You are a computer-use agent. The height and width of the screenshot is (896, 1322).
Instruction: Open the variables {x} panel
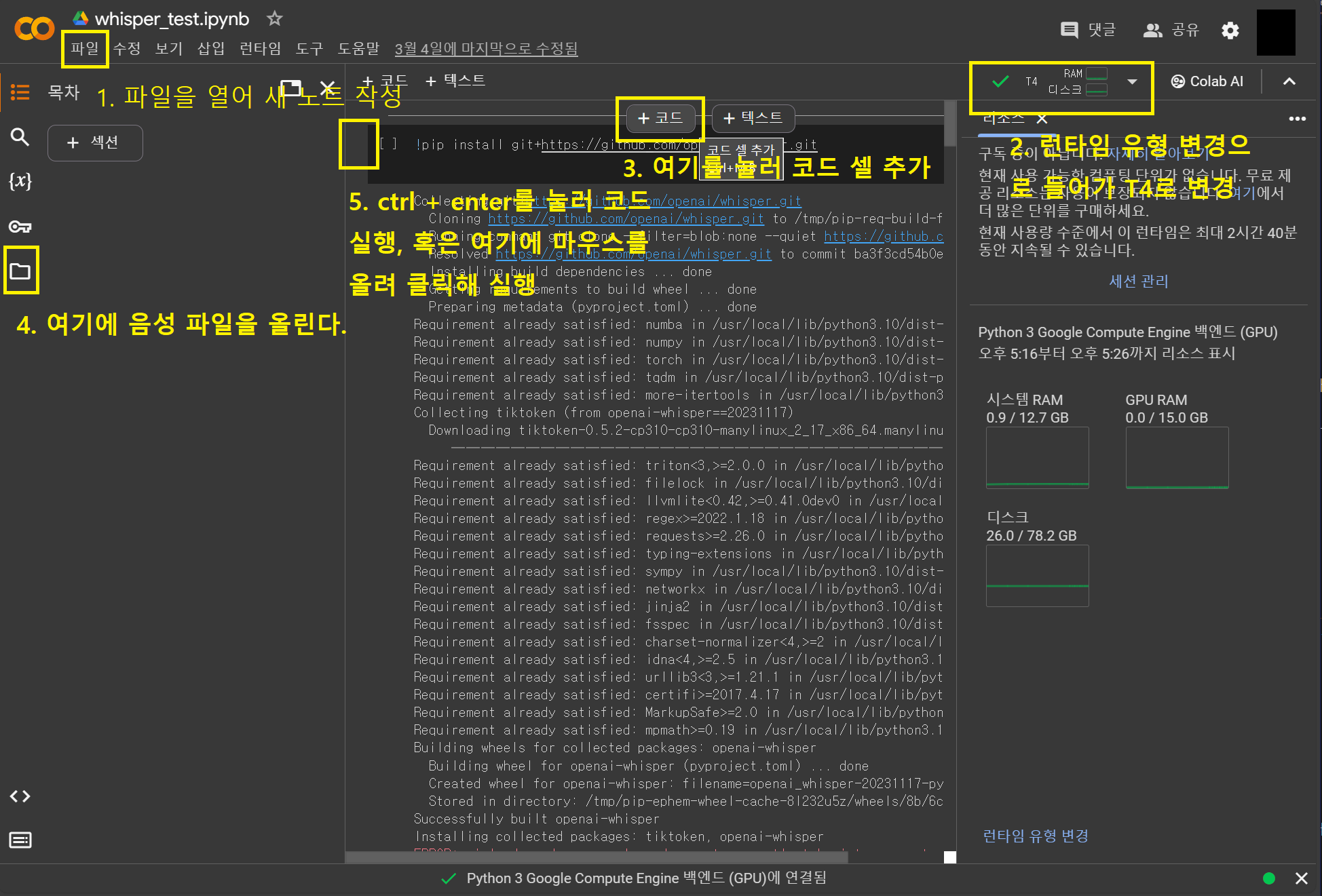click(20, 181)
